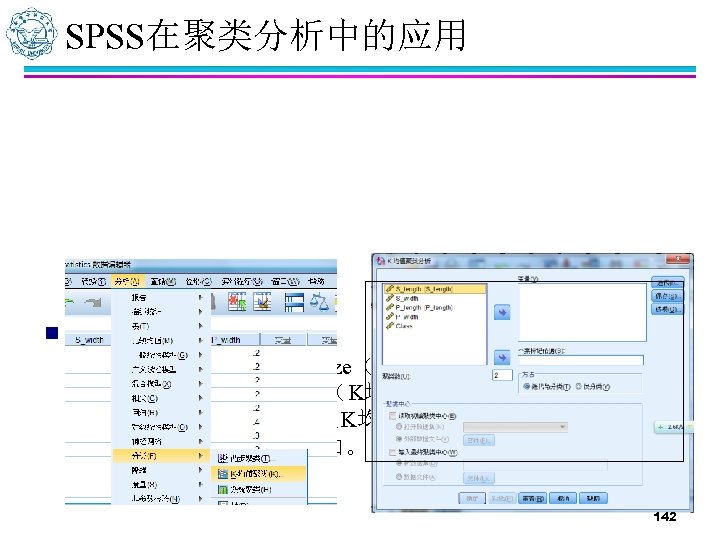This screenshot has height=540, width=720.
Task: Open 实用程序(U) (Utilities) menu
Action: [x=242, y=281]
